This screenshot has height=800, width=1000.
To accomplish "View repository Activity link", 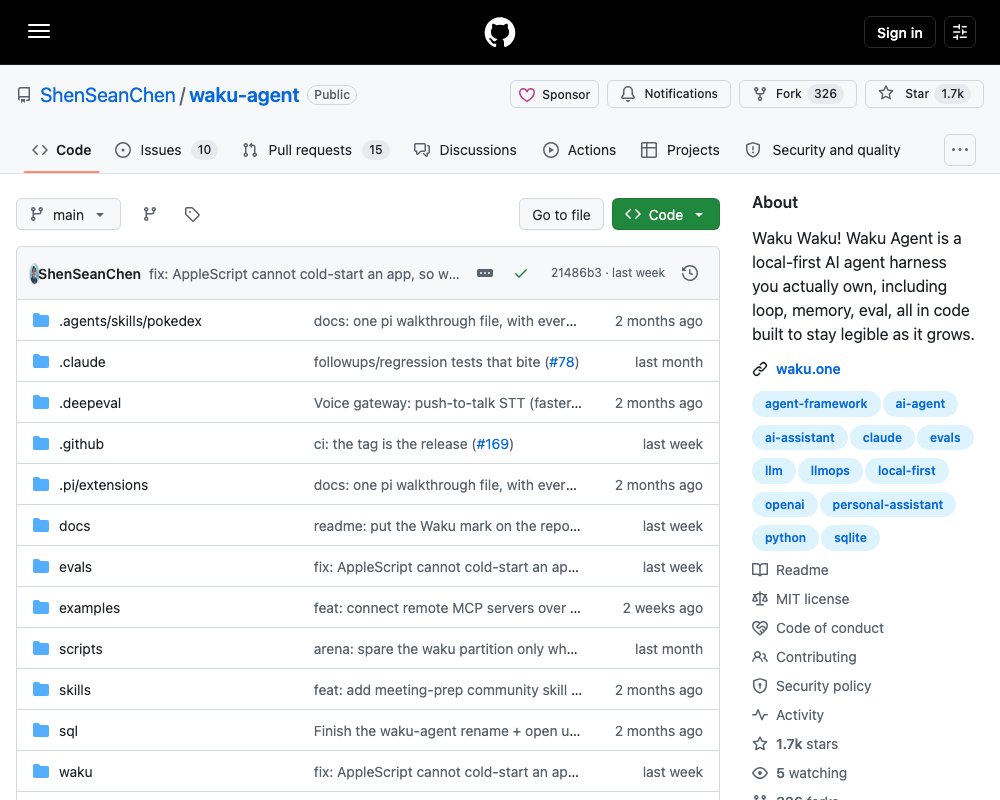I will coord(788,715).
